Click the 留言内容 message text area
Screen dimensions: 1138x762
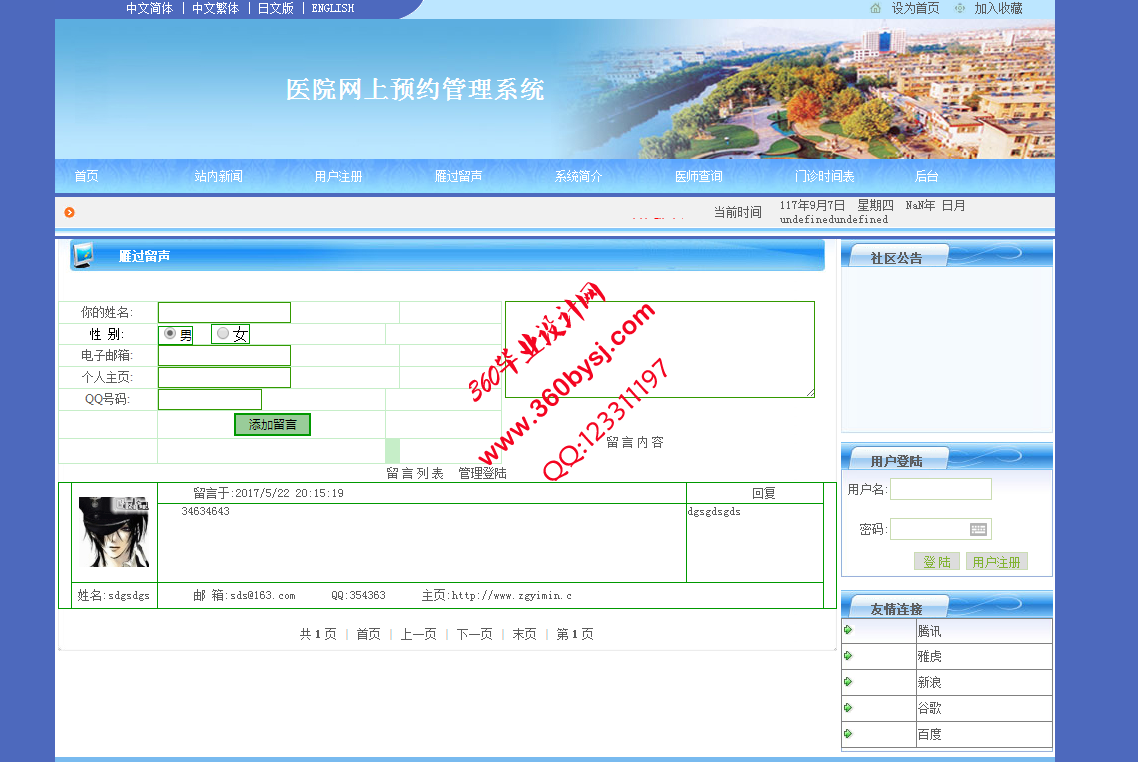click(659, 349)
